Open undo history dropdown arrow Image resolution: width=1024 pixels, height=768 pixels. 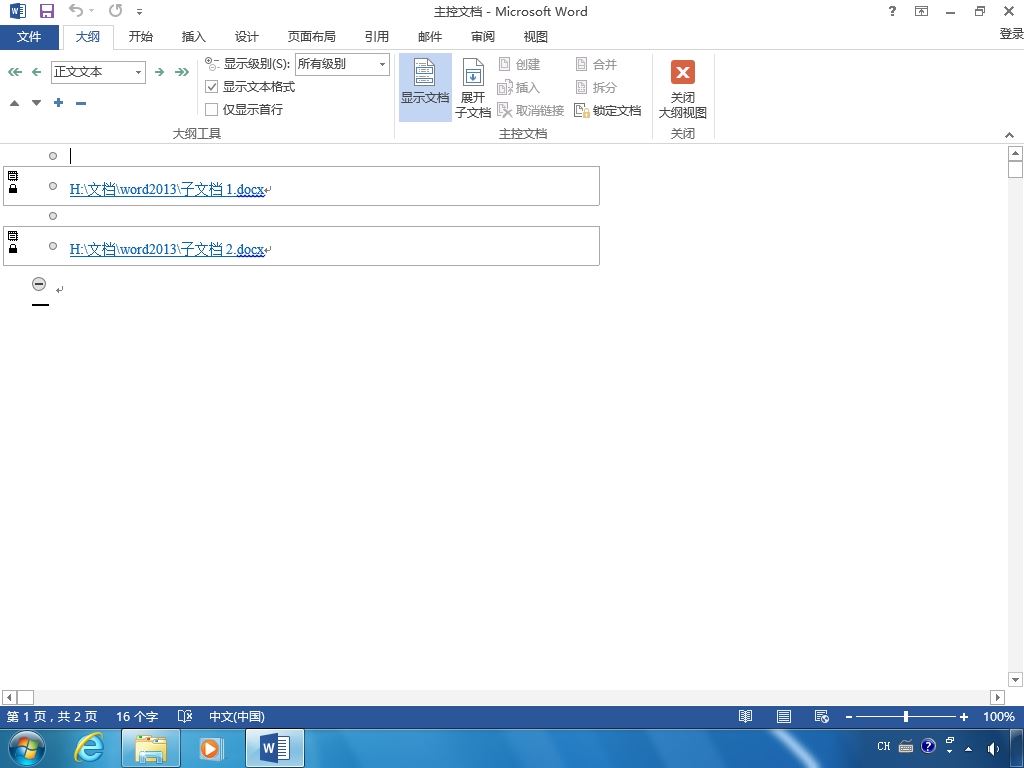91,10
